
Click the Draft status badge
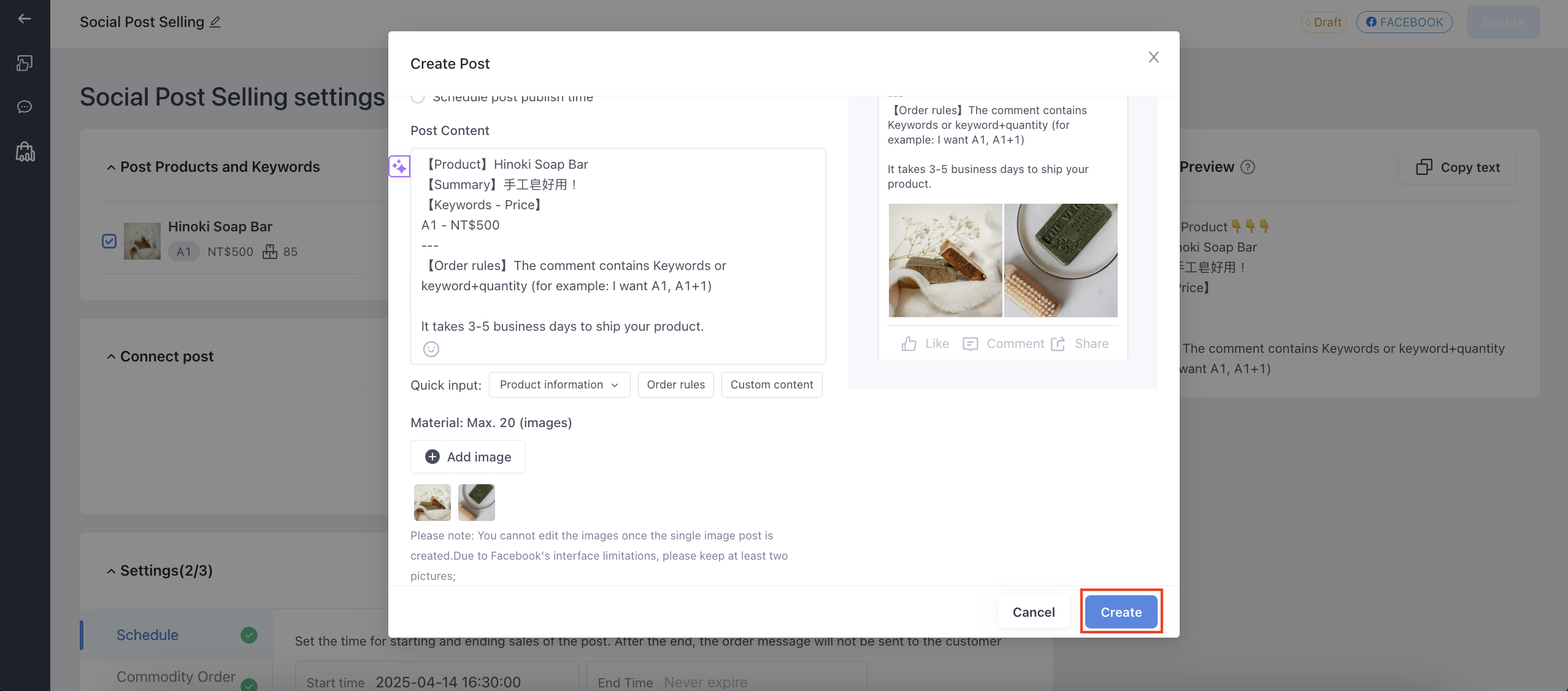tap(1323, 22)
